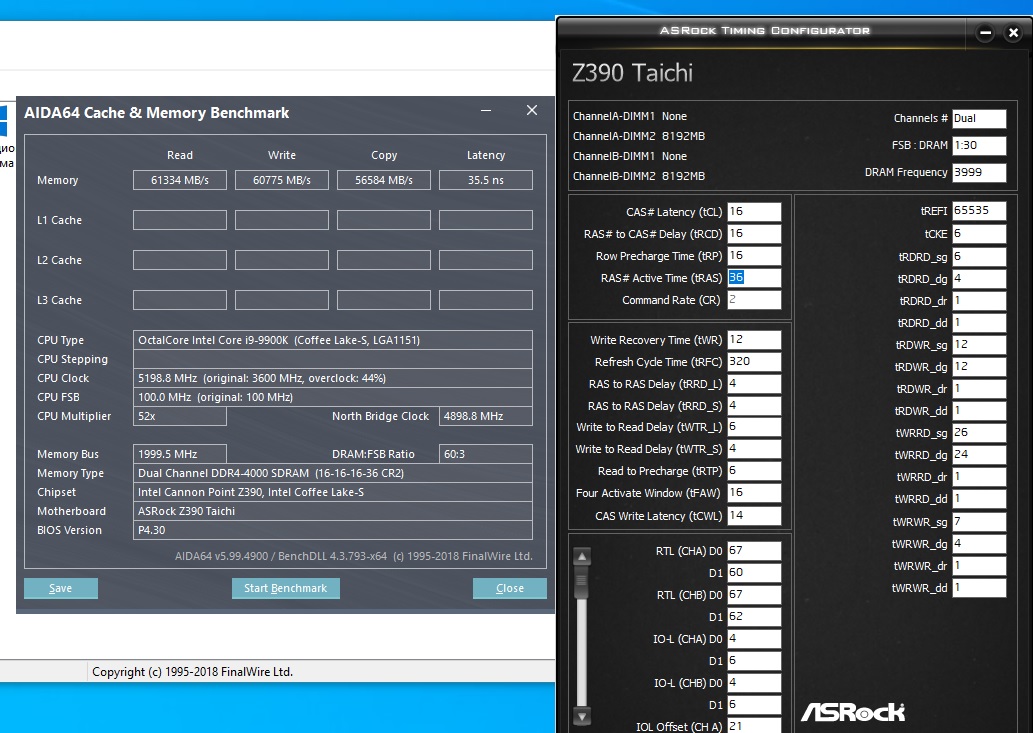
Task: Click the tRDRD_sg value field
Action: (x=979, y=256)
